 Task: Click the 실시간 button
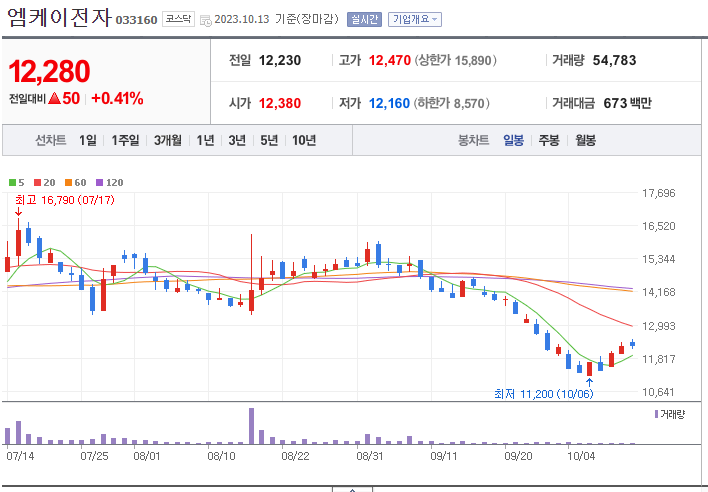[x=364, y=19]
